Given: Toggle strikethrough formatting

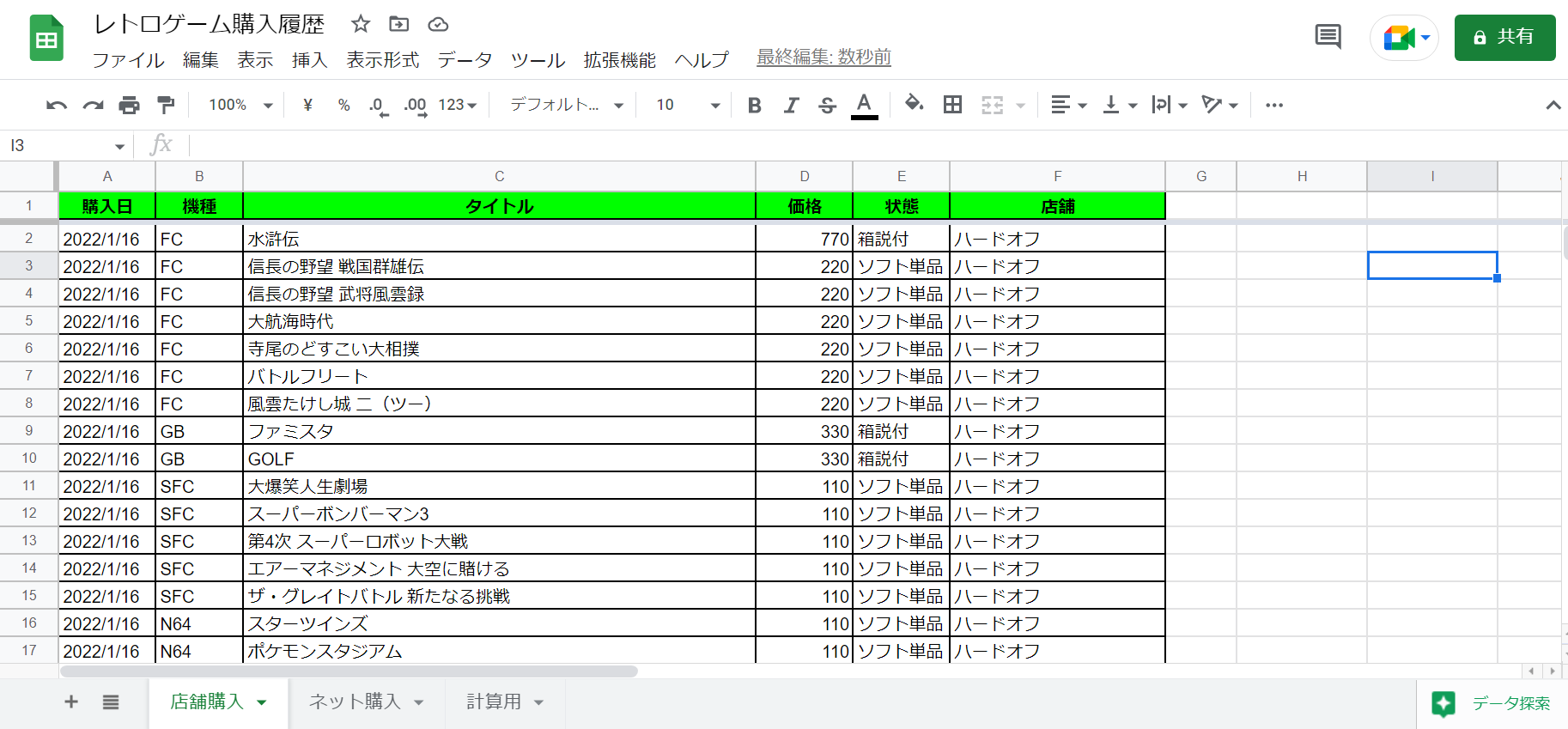Looking at the screenshot, I should [827, 105].
